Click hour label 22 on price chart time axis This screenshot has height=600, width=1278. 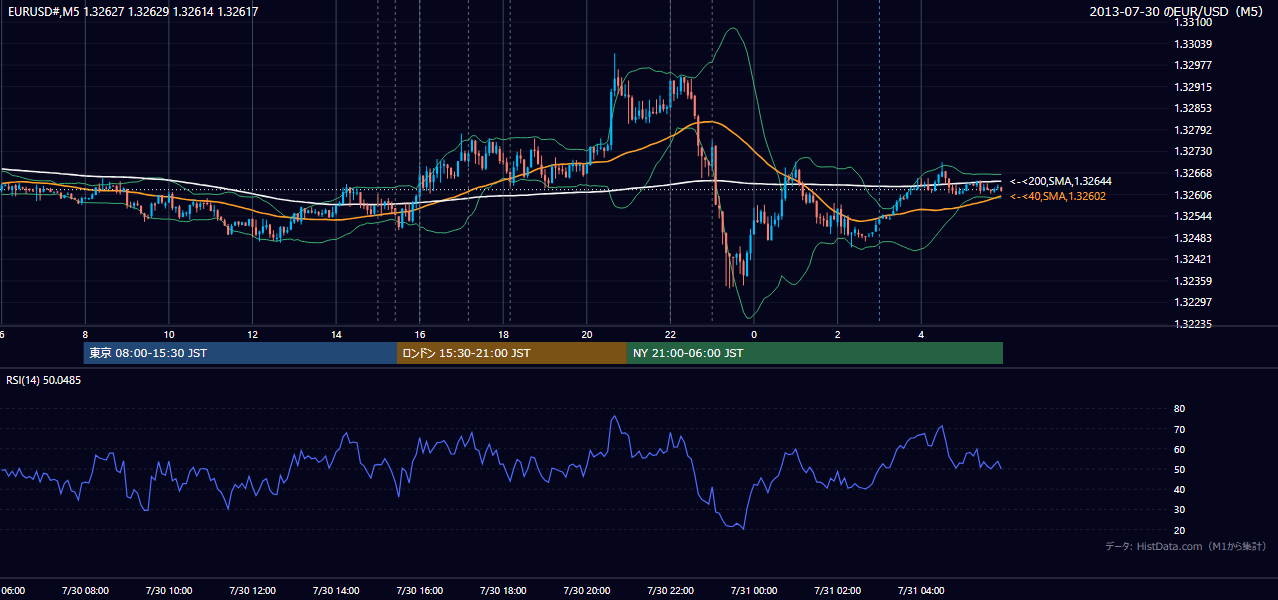671,334
